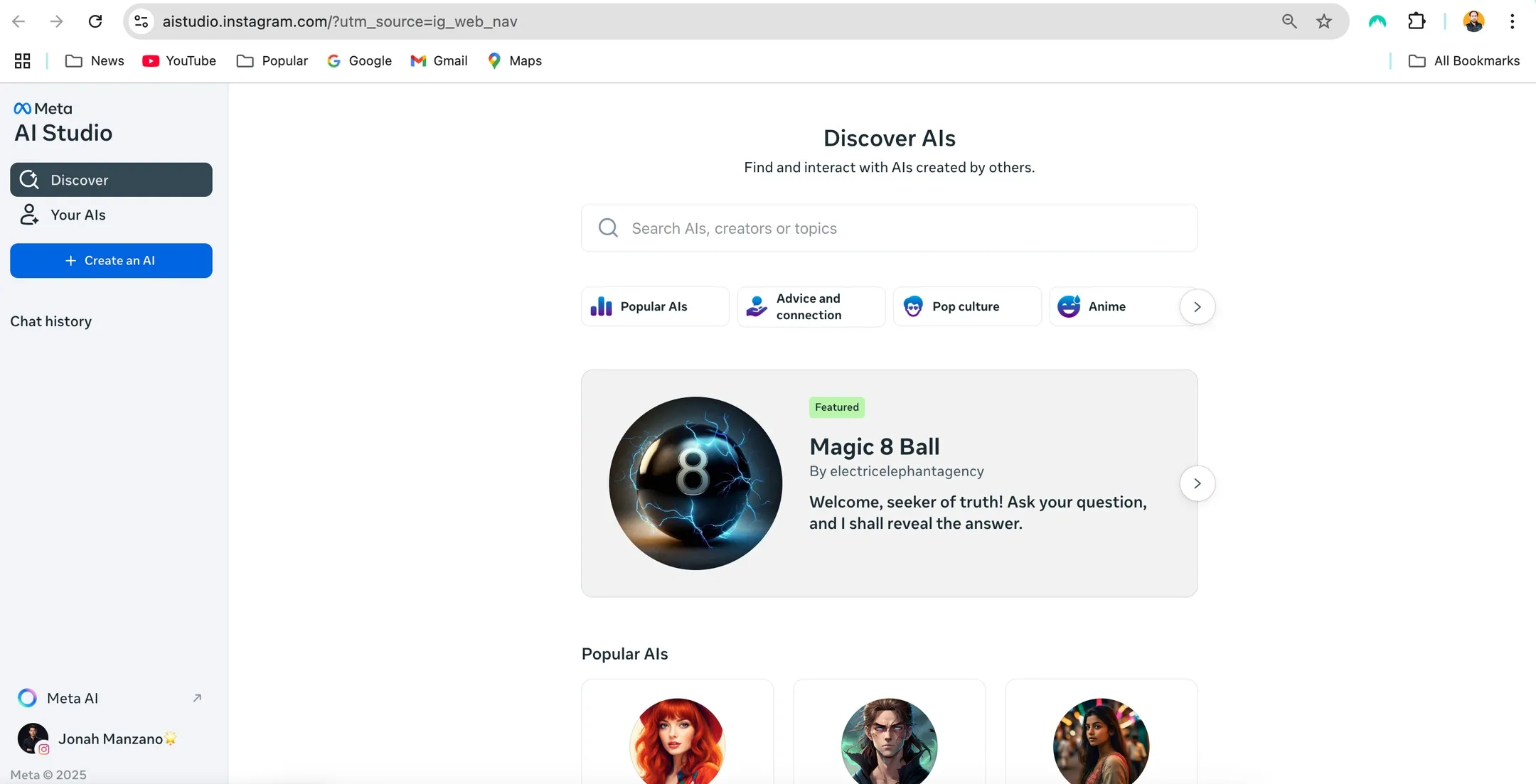Image resolution: width=1536 pixels, height=784 pixels.
Task: Open the Popular bookmarks folder
Action: tap(272, 61)
